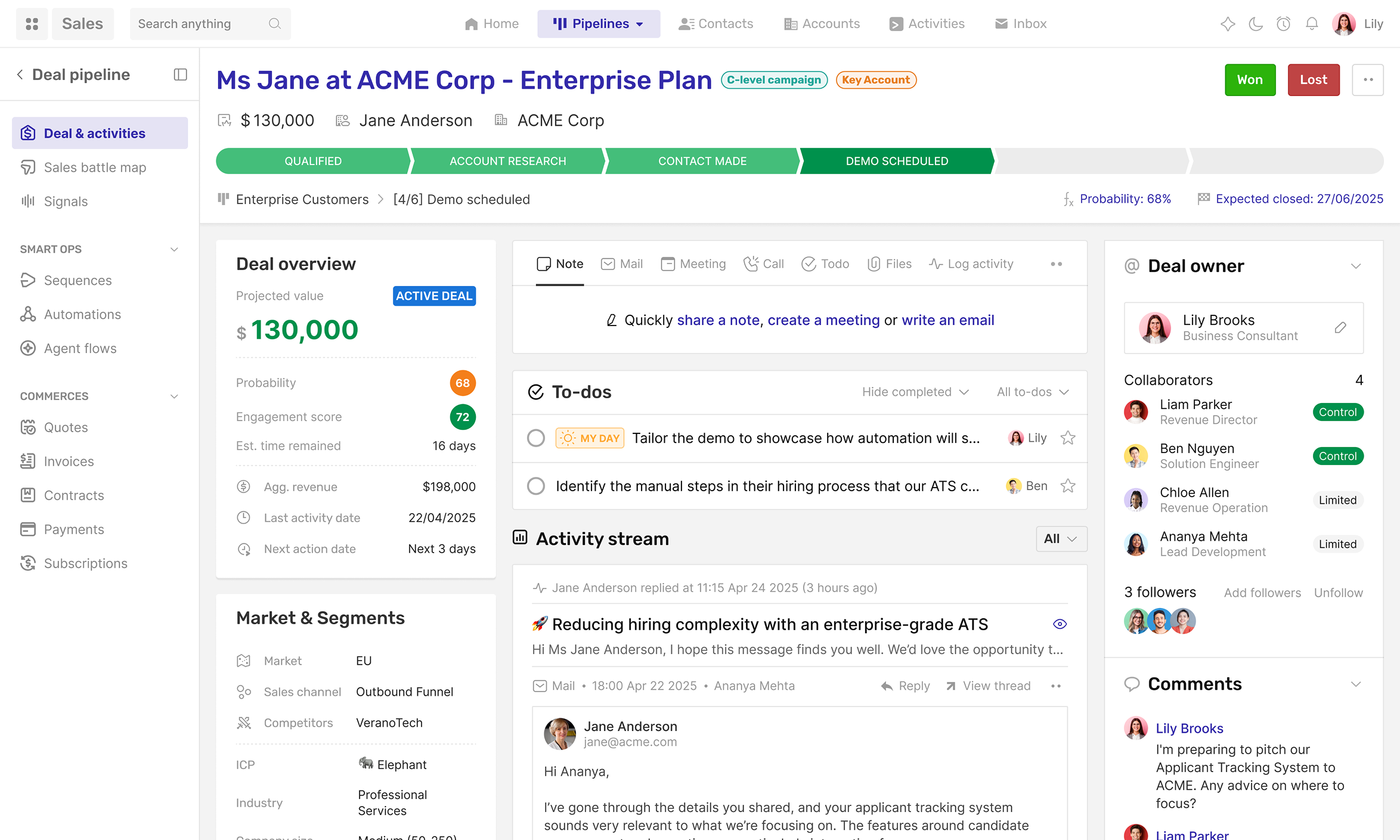
Task: Edit deal owner with pencil icon
Action: pos(1340,327)
